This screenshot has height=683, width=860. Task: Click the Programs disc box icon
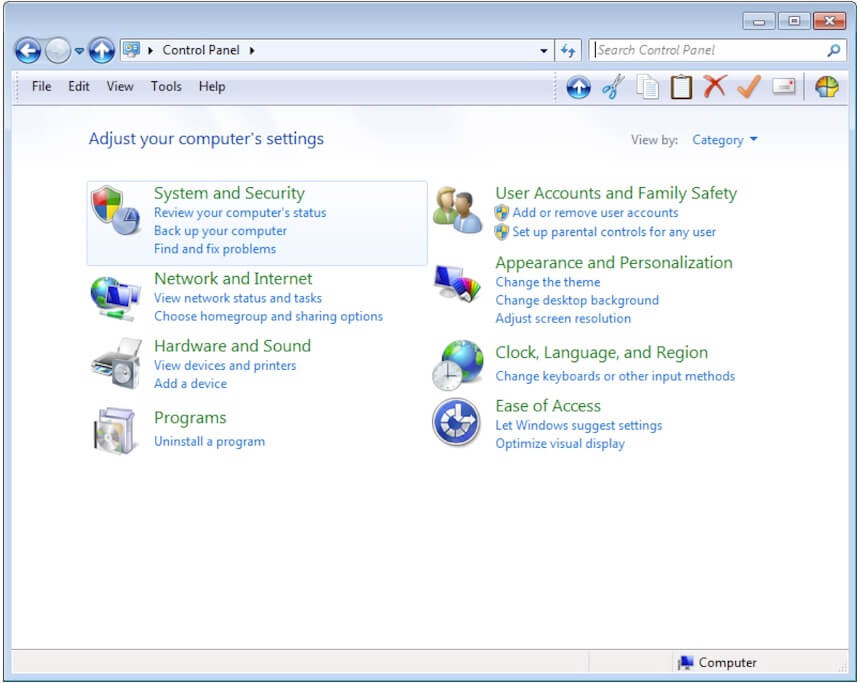coord(115,431)
